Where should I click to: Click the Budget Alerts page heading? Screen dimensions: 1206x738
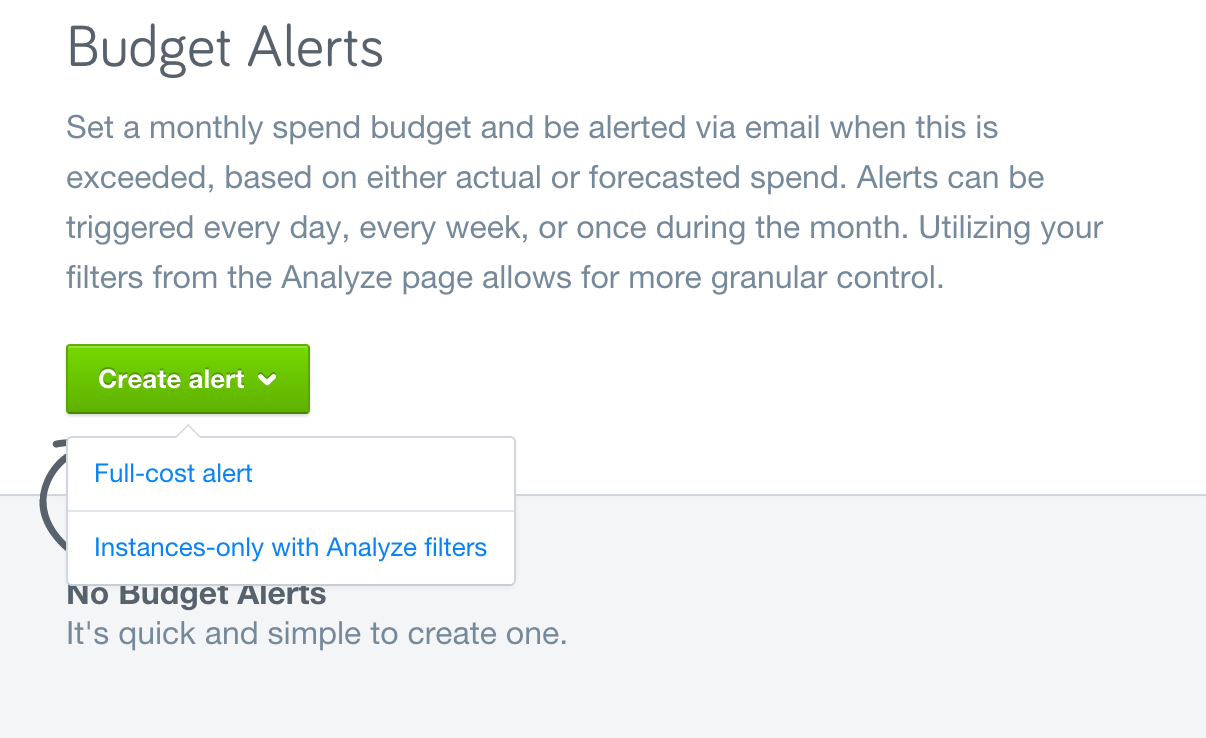tap(224, 46)
